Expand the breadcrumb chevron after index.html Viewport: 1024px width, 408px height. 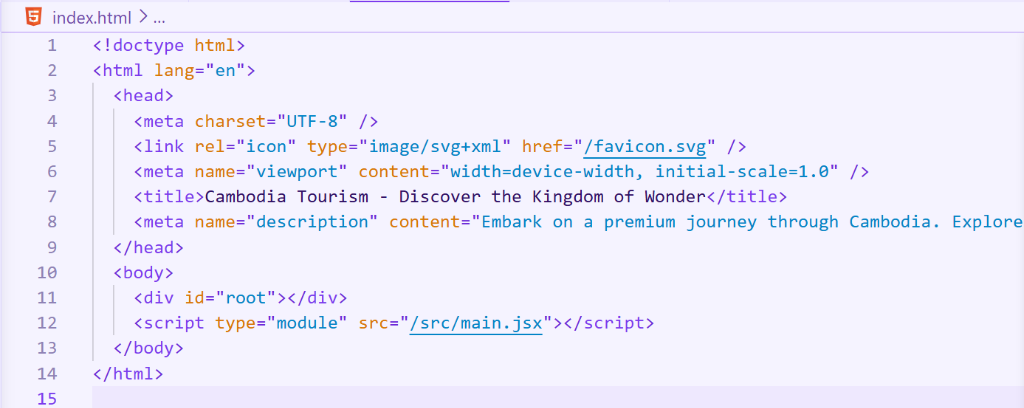click(142, 18)
